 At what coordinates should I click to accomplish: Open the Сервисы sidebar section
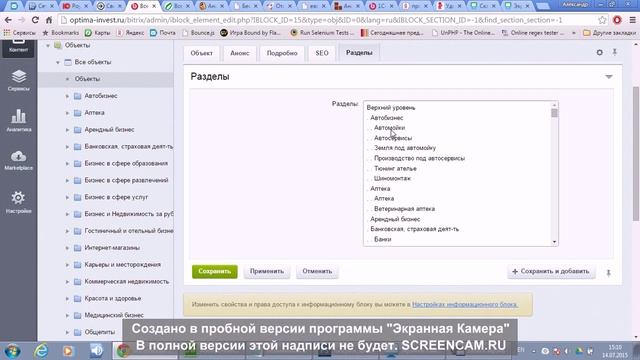pos(18,80)
